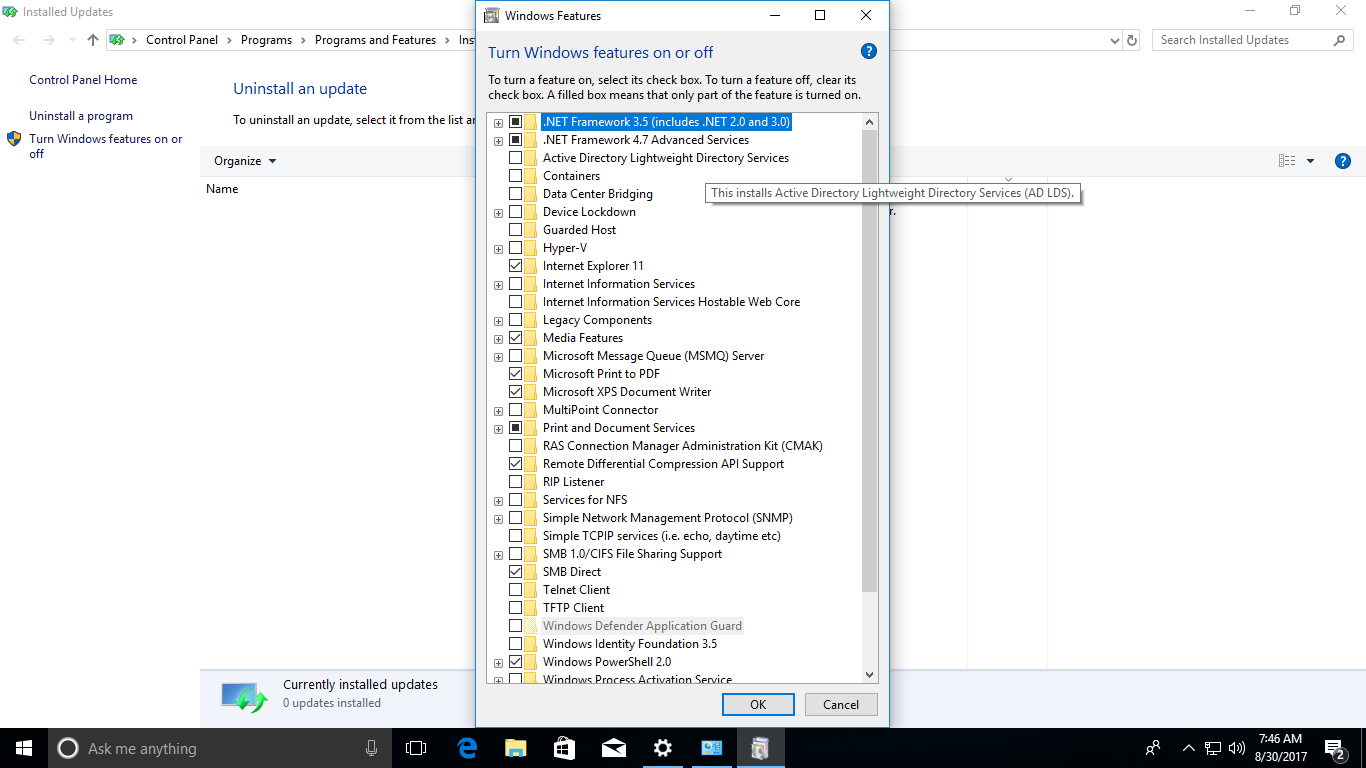Click the features list scroll up arrow
Viewport: 1366px width, 768px height.
[x=869, y=122]
